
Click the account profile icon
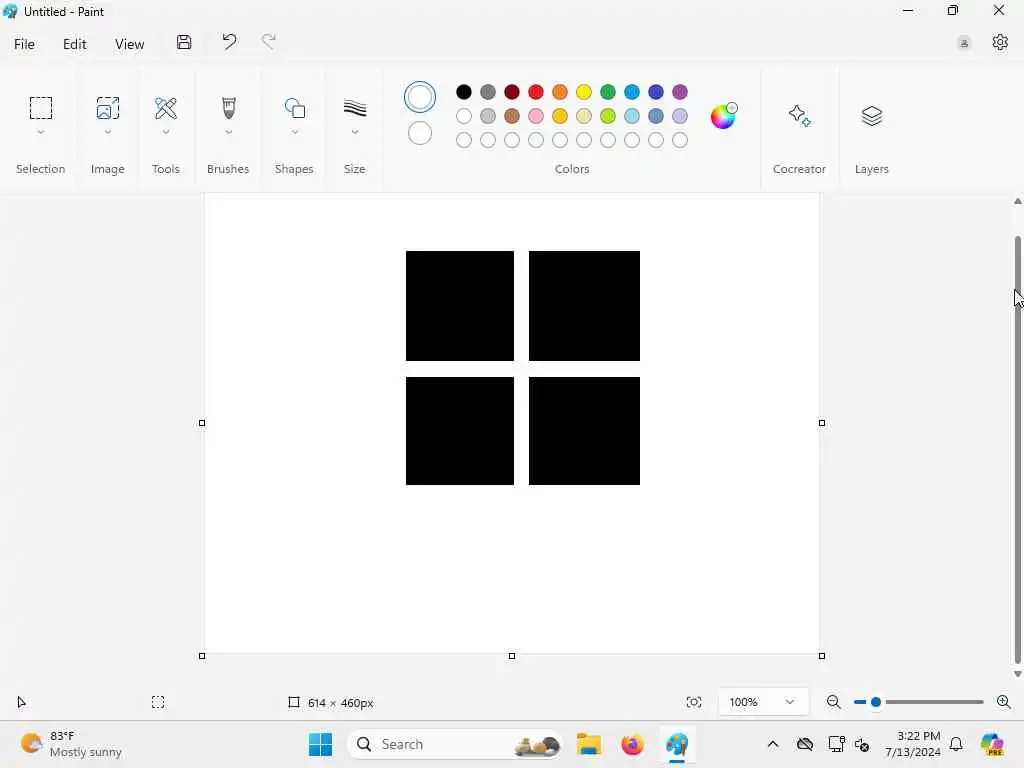click(964, 44)
